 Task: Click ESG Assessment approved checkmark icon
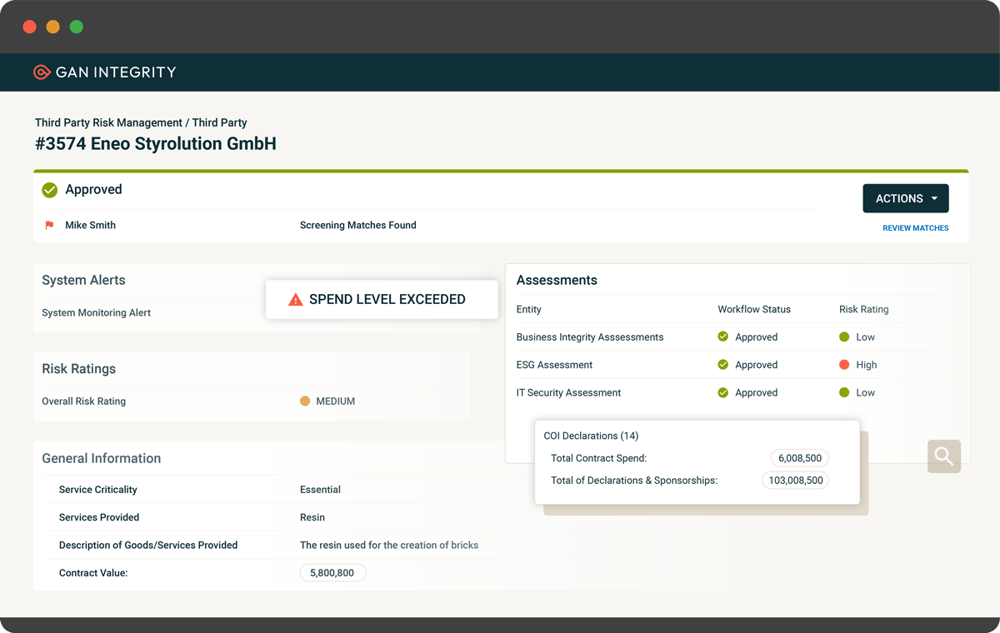click(x=723, y=365)
